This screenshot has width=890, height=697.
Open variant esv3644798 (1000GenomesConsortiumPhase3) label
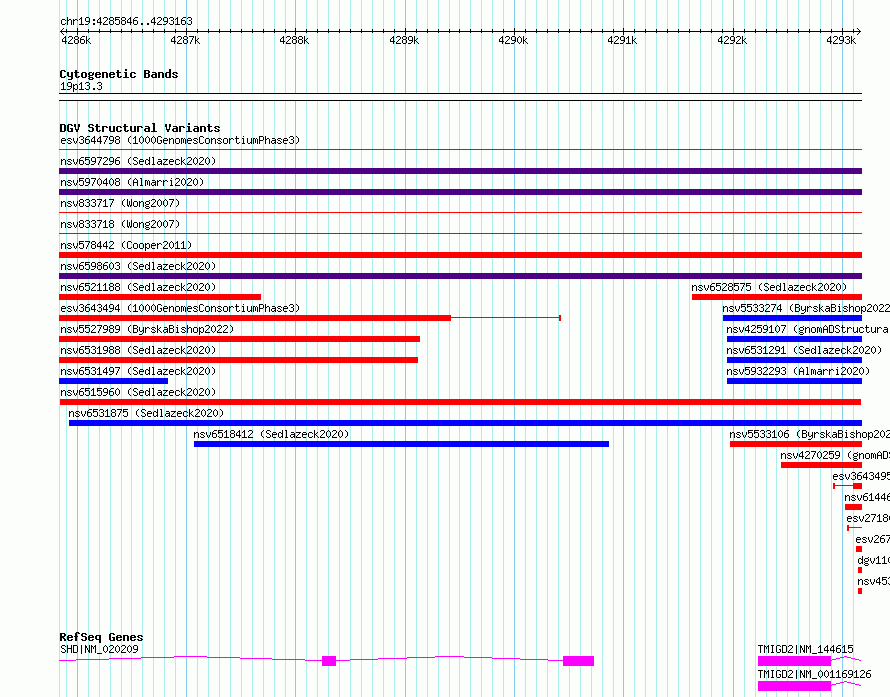point(180,140)
